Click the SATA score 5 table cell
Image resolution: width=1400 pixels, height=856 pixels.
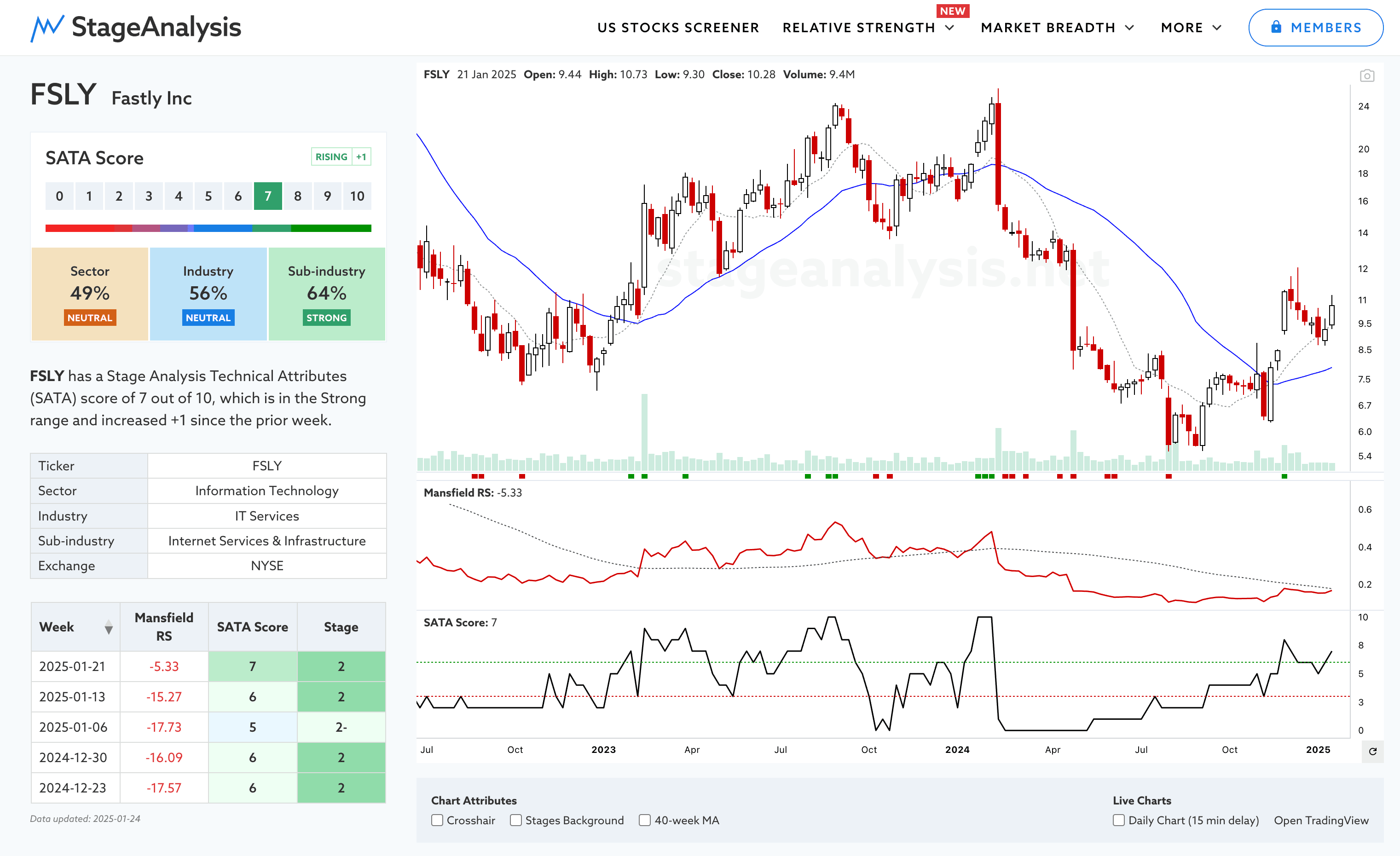click(x=252, y=727)
